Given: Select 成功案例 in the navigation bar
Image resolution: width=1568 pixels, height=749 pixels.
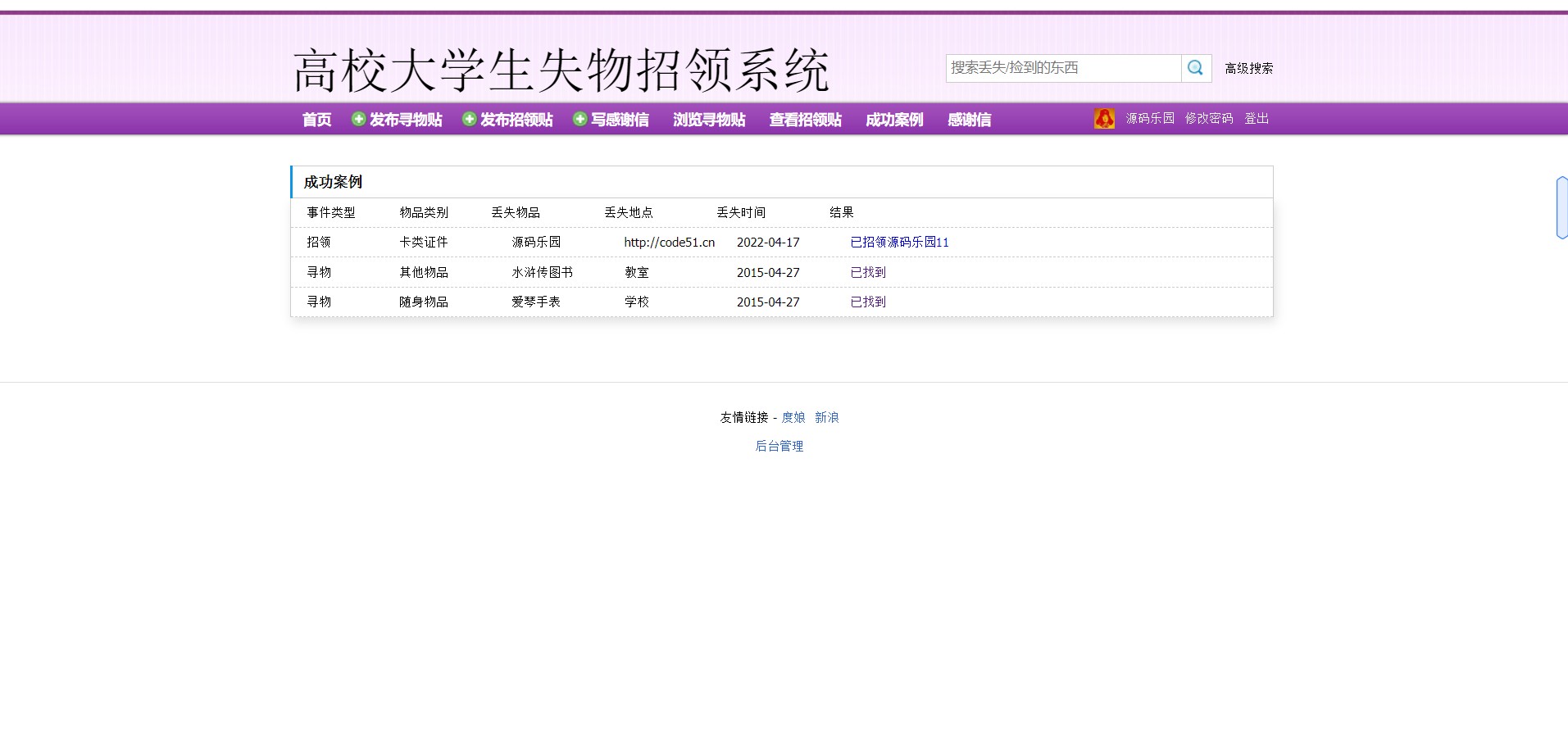Looking at the screenshot, I should pyautogui.click(x=894, y=120).
